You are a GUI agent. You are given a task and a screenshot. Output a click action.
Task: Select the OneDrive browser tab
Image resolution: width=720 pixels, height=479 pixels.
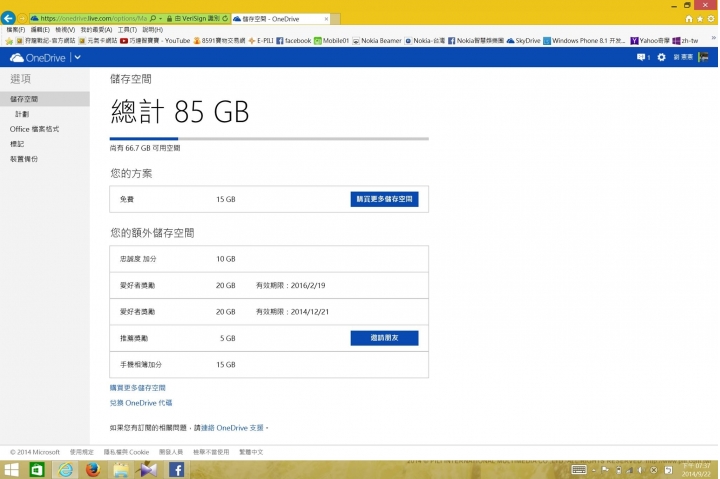(x=280, y=19)
